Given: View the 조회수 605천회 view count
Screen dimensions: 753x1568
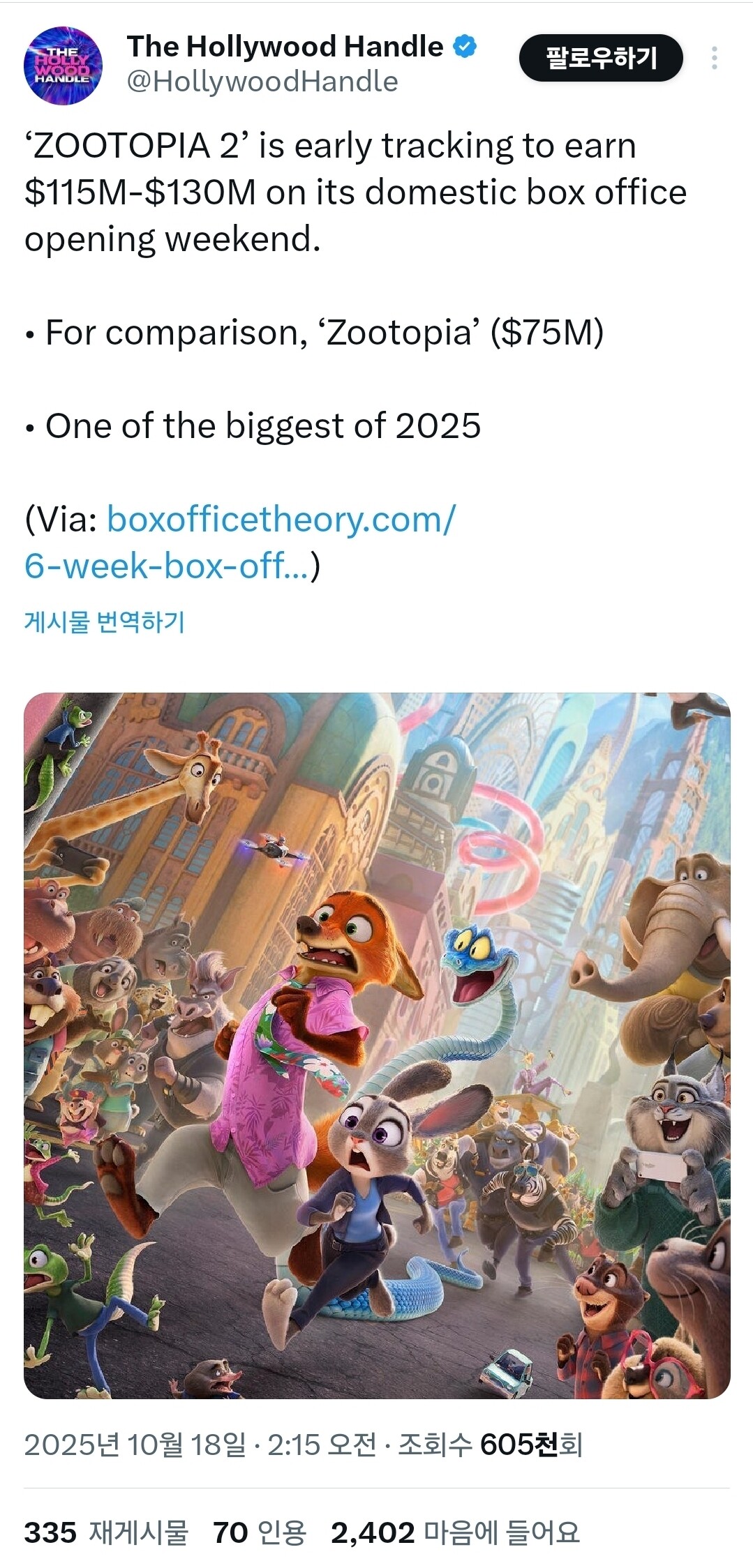Looking at the screenshot, I should tap(490, 1445).
